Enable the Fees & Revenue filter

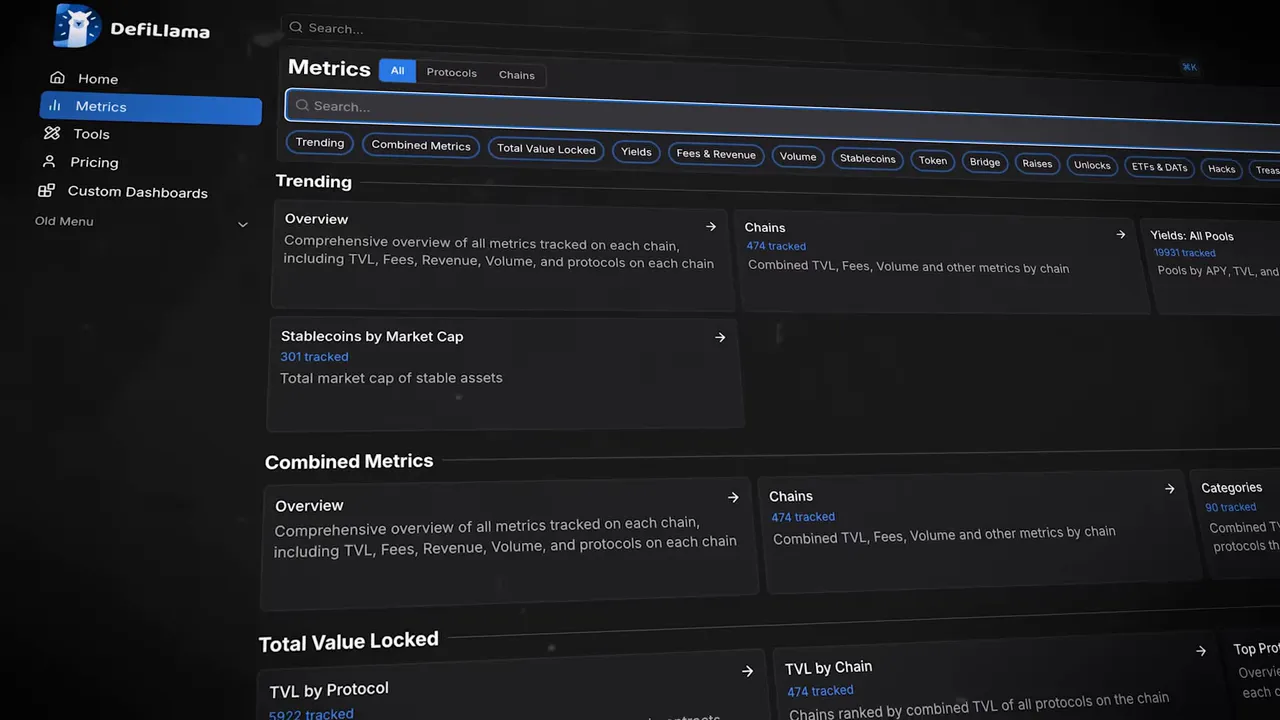(x=715, y=153)
